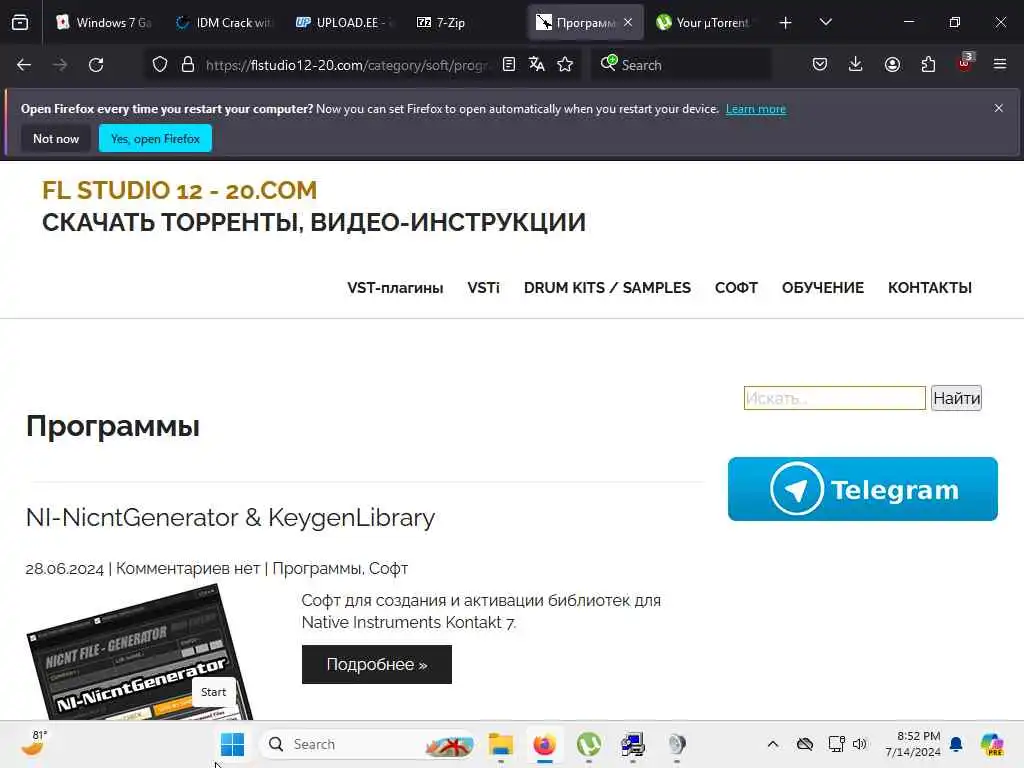Open the grey round taskbar app icon
1024x768 pixels.
[x=677, y=744]
